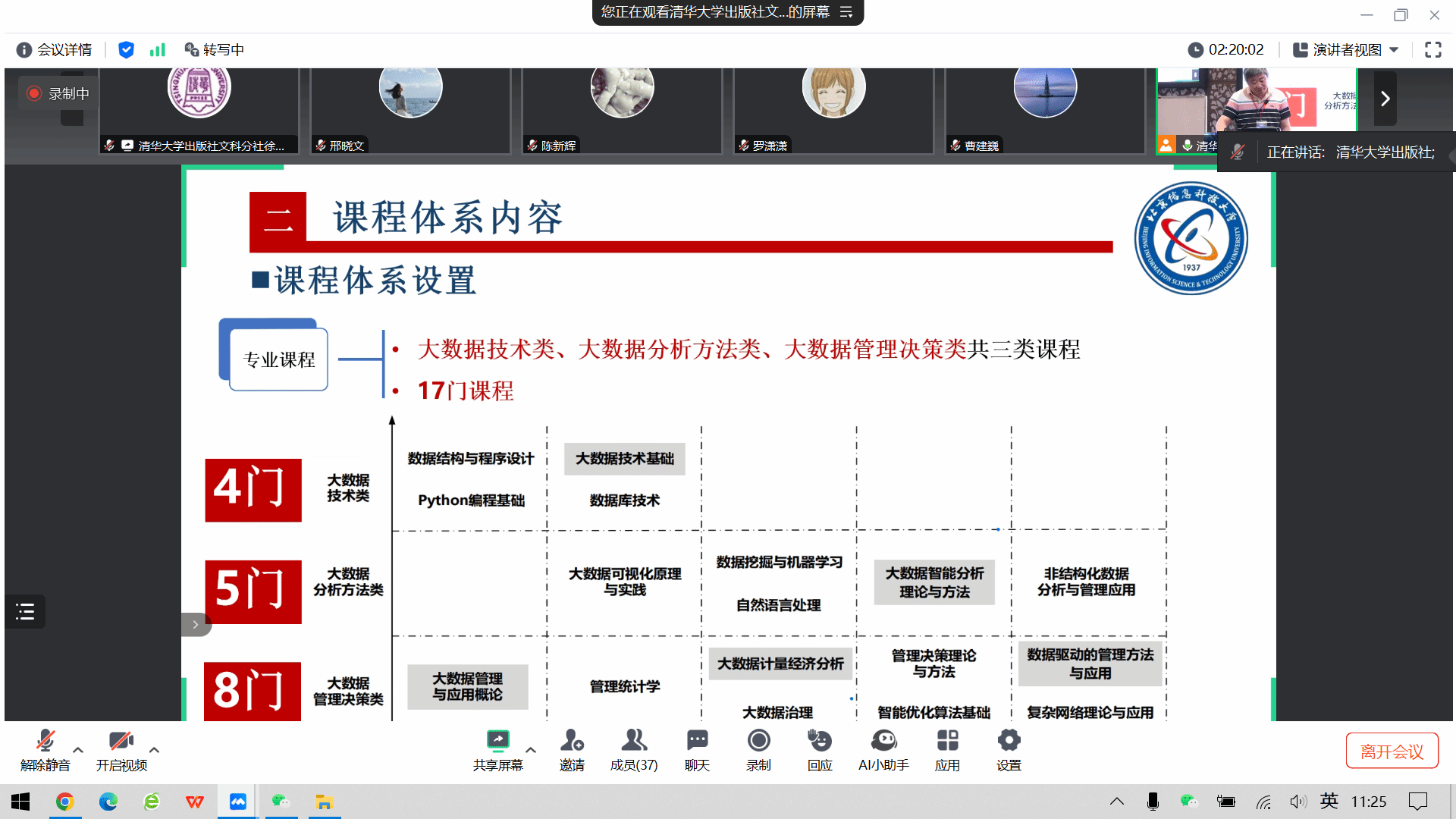Open the 演讲者视图 view dropdown
The width and height of the screenshot is (1456, 819).
pyautogui.click(x=1346, y=50)
